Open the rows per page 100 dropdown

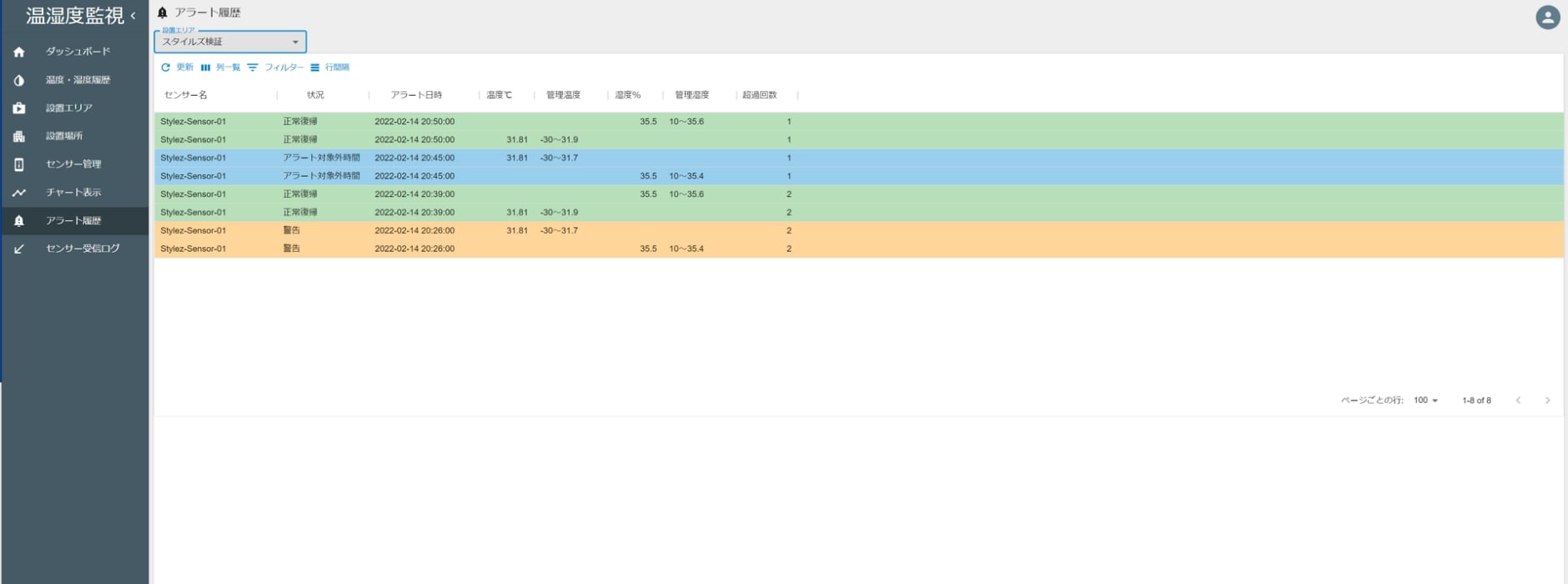[1425, 400]
